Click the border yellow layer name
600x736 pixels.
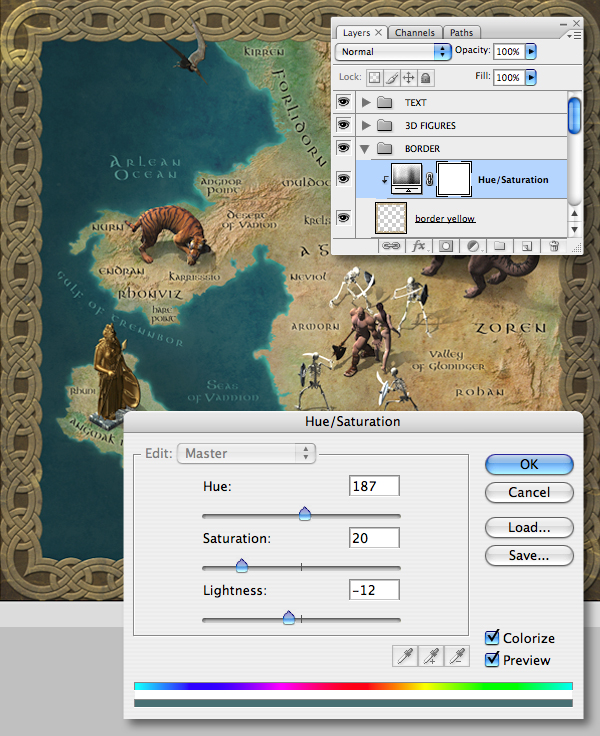[445, 219]
